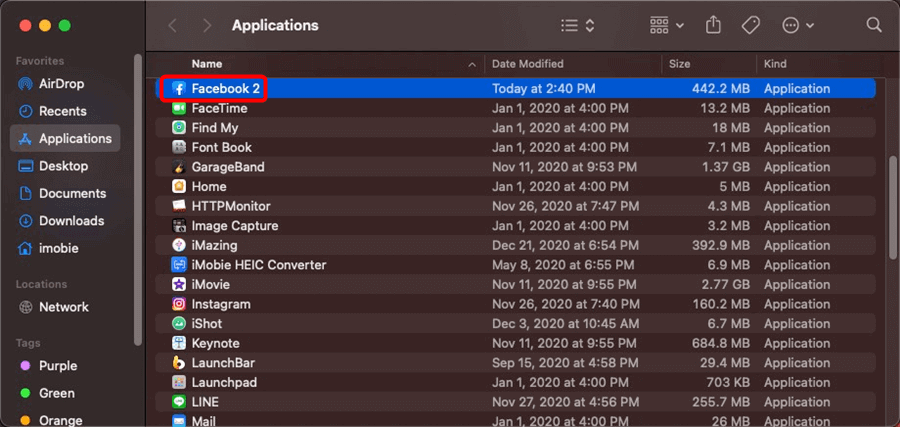Screen dimensions: 900x427
Task: Click the iShot app icon
Action: click(x=179, y=324)
